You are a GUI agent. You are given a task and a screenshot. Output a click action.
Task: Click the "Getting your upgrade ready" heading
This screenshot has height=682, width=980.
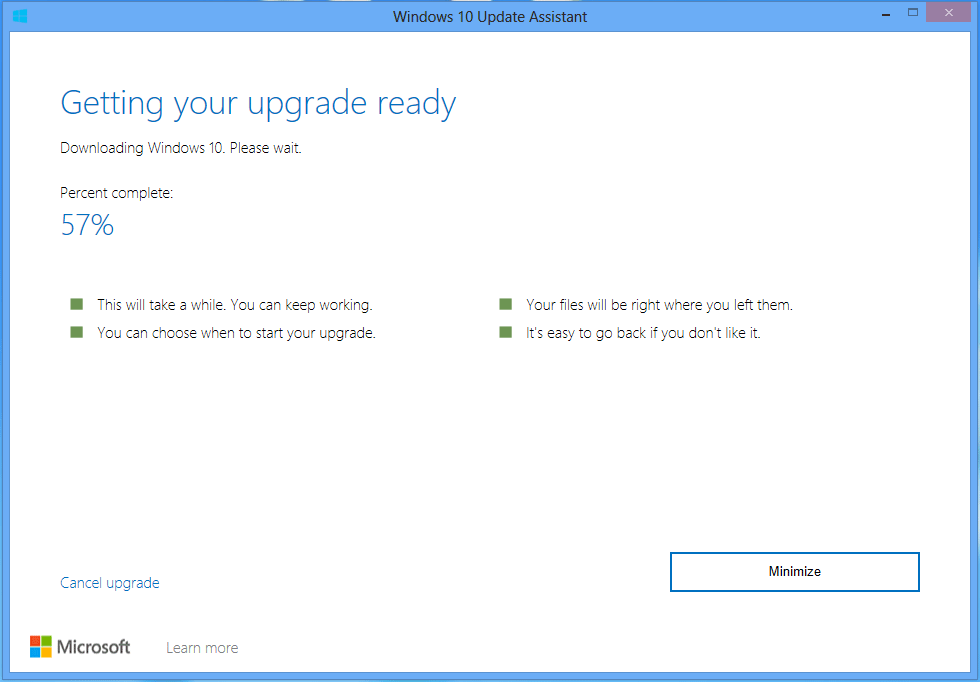(258, 103)
